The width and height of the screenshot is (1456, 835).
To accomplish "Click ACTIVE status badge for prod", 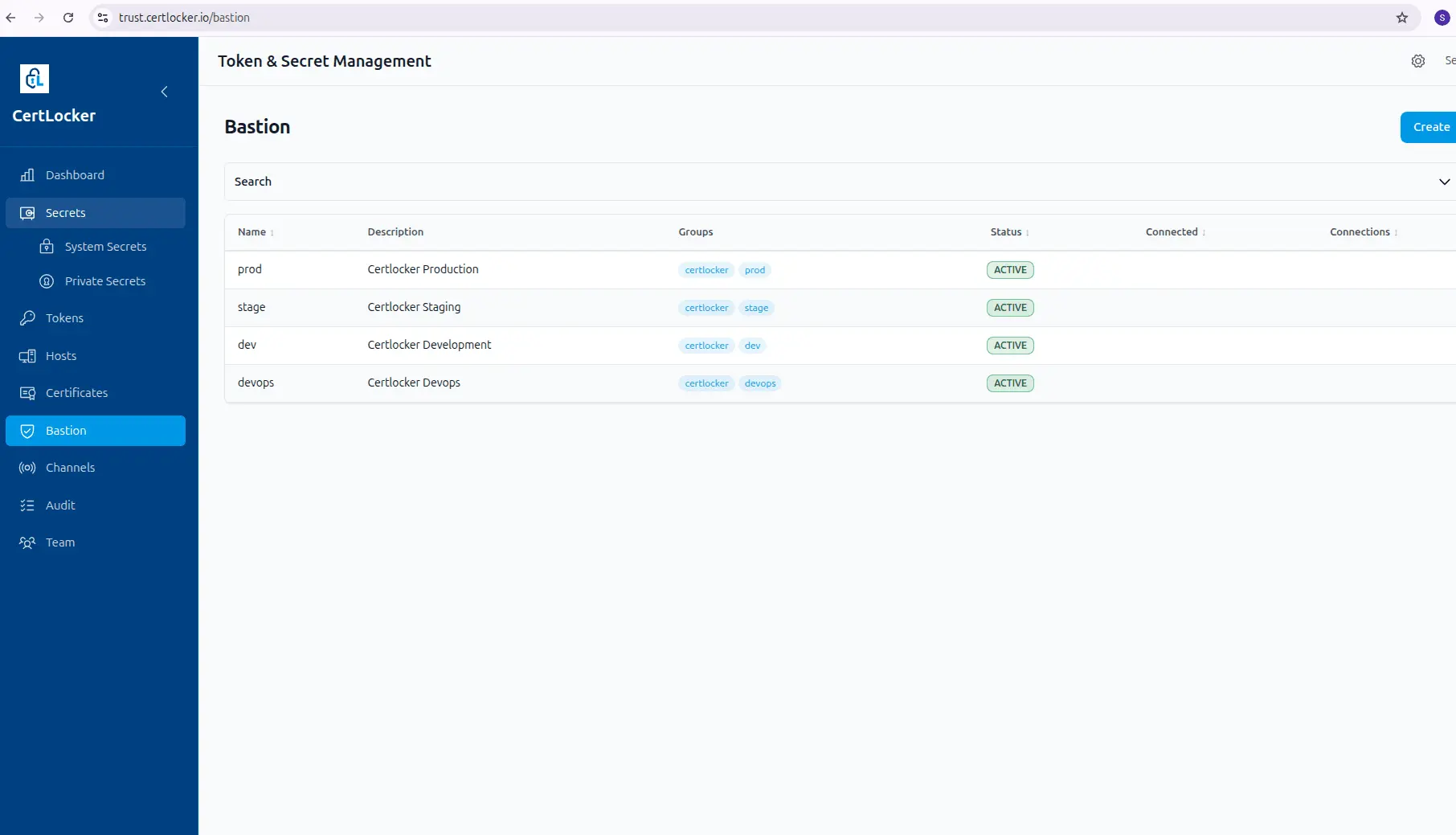I will 1010,270.
